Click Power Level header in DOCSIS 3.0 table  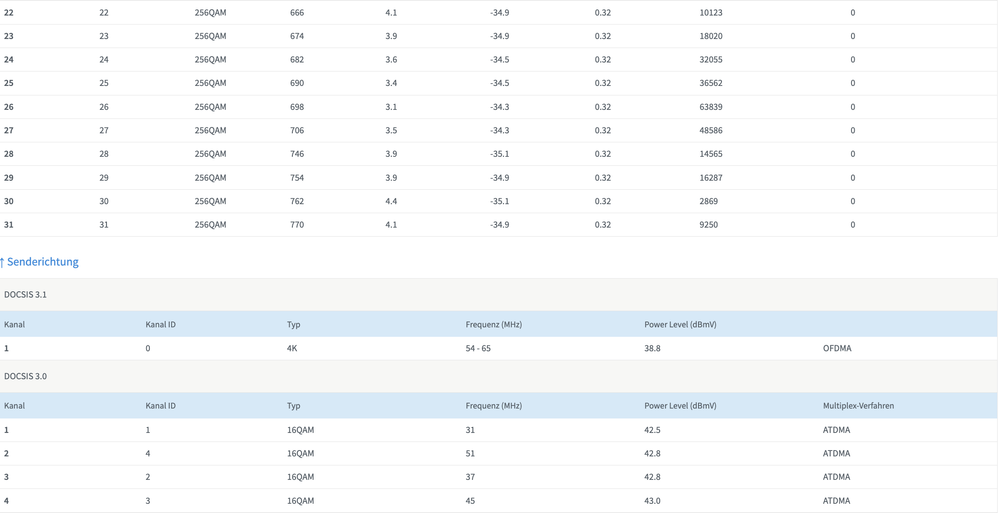pyautogui.click(x=680, y=406)
